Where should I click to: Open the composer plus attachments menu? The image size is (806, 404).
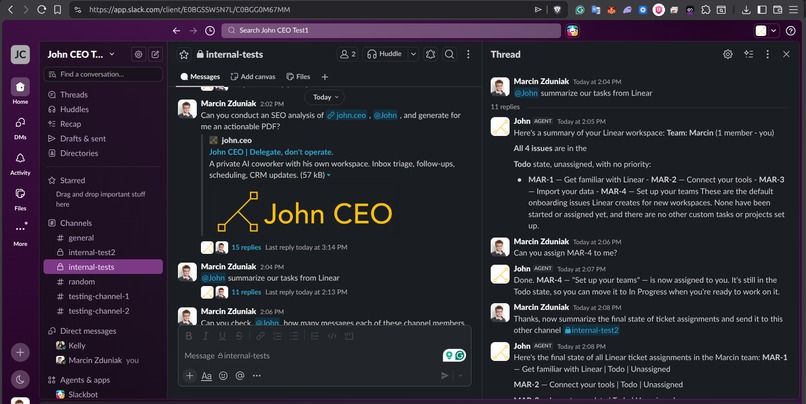coord(189,376)
